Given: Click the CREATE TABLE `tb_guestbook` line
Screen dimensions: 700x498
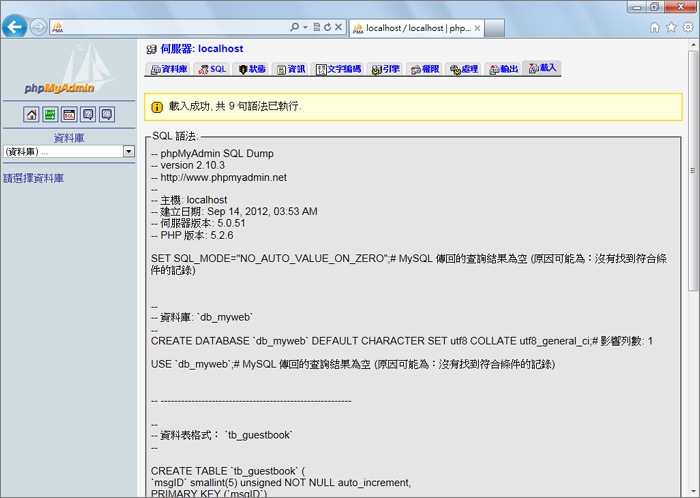Looking at the screenshot, I should pos(228,471).
